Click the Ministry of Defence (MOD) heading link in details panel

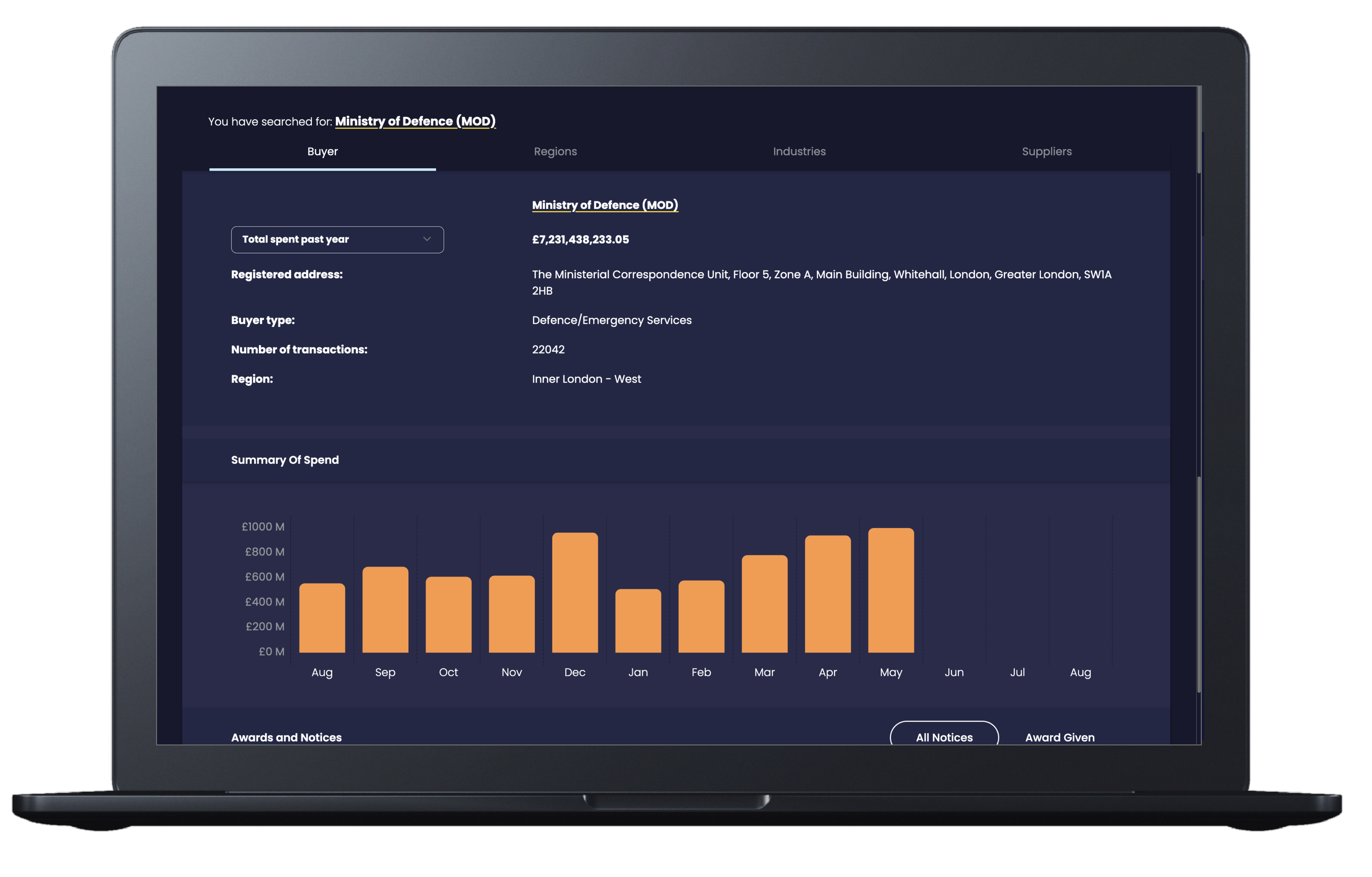605,205
